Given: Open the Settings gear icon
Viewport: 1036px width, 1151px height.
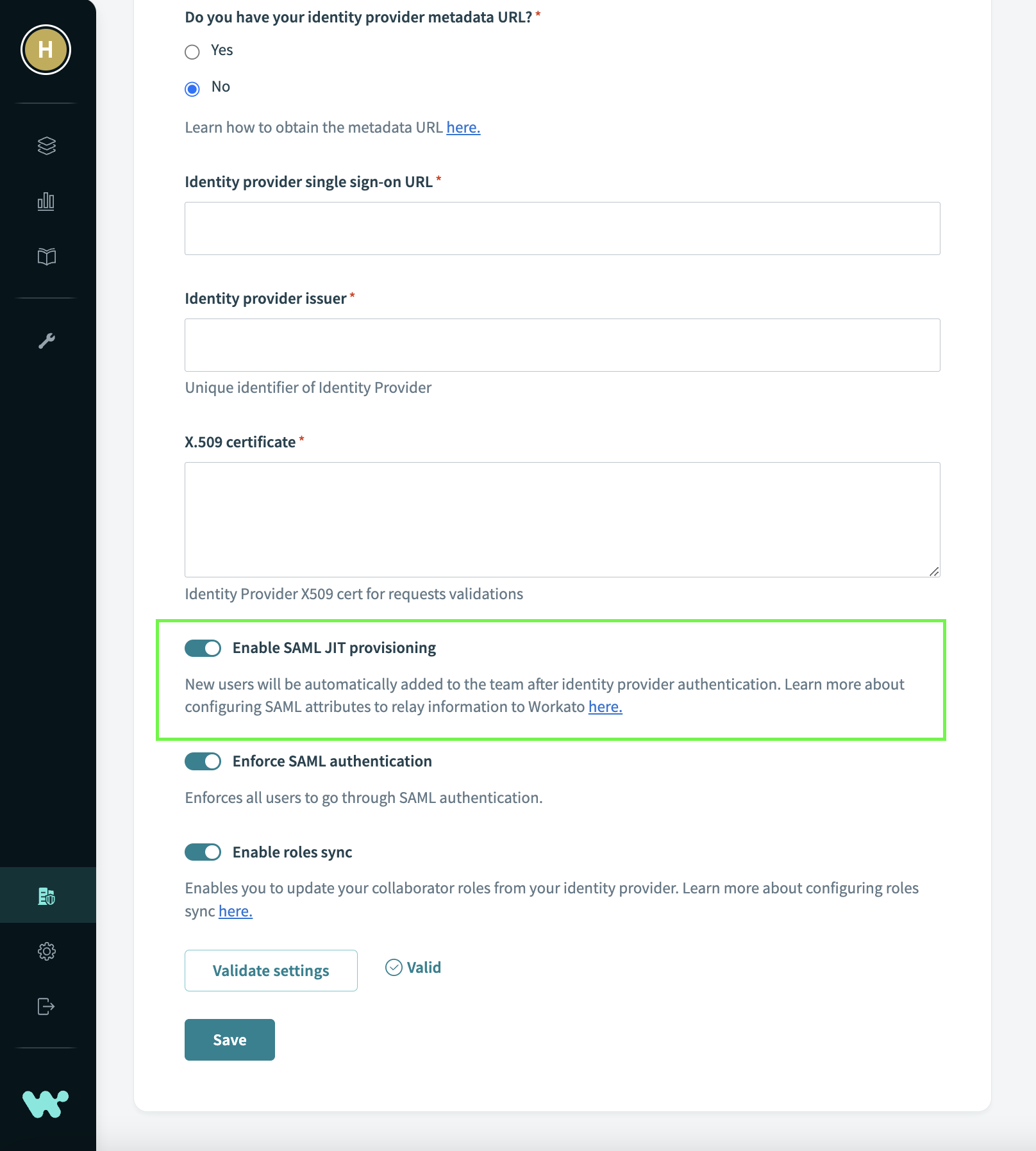Looking at the screenshot, I should 47,951.
